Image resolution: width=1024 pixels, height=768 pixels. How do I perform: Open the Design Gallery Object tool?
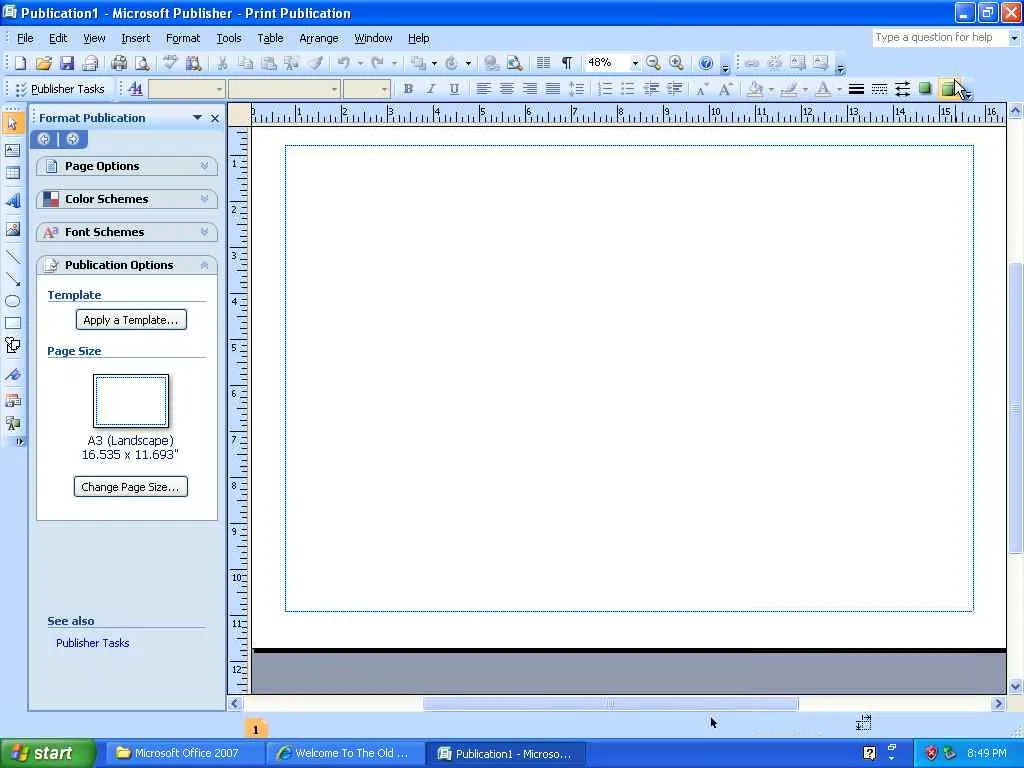coord(12,400)
